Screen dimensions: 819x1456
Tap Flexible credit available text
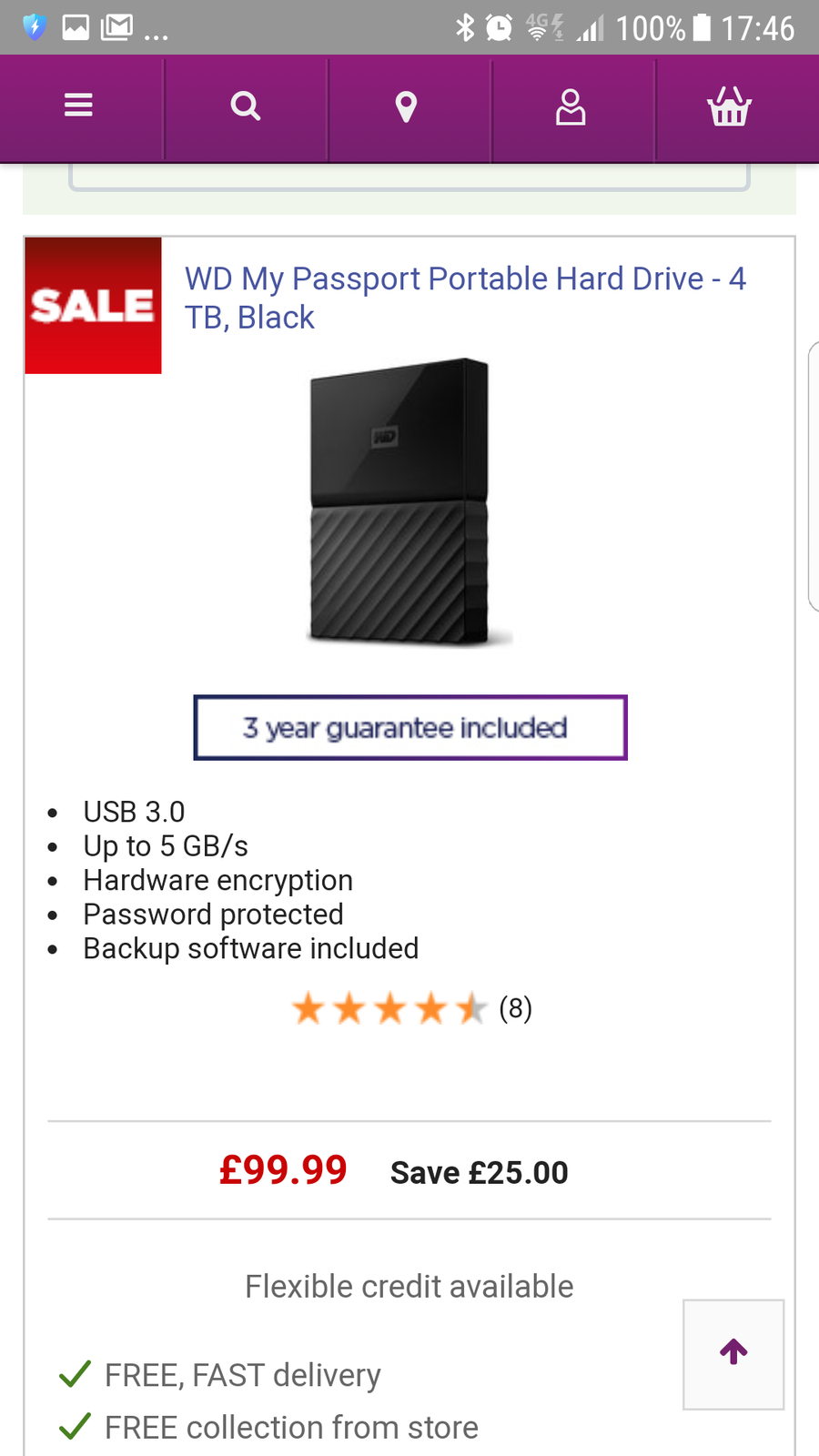coord(409,1287)
